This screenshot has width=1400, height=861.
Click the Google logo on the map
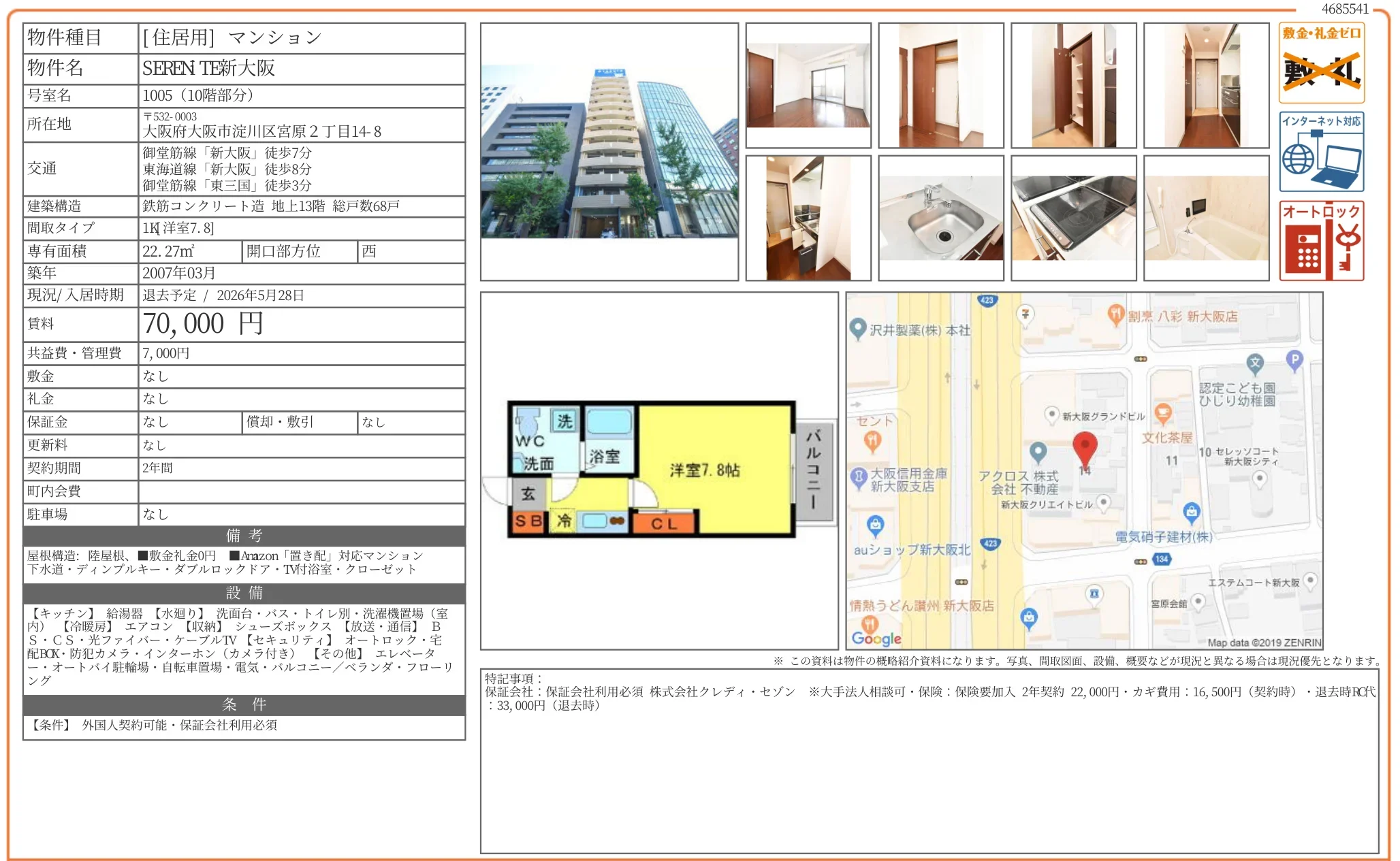(x=876, y=638)
